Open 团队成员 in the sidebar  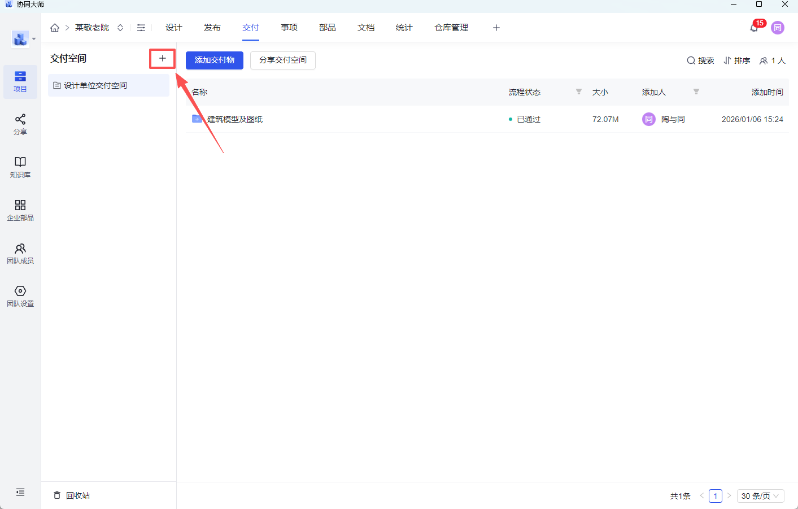point(20,252)
